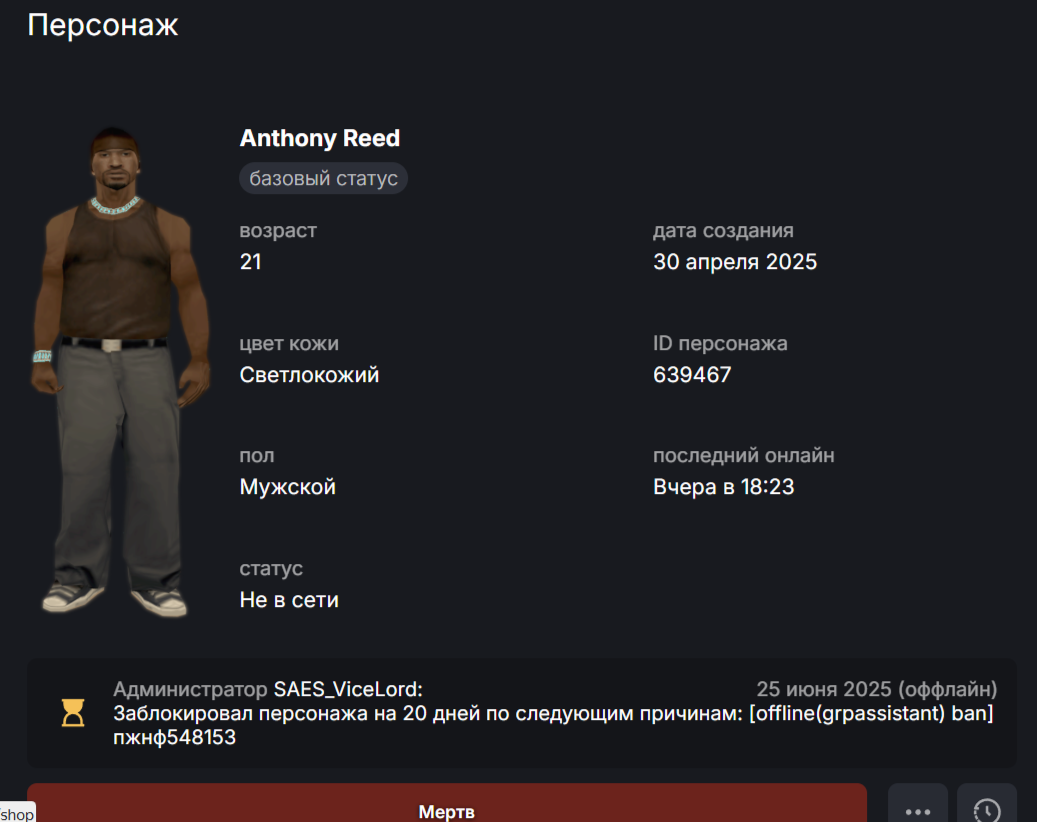Click the Персонаж page title
This screenshot has height=822, width=1037.
103,25
